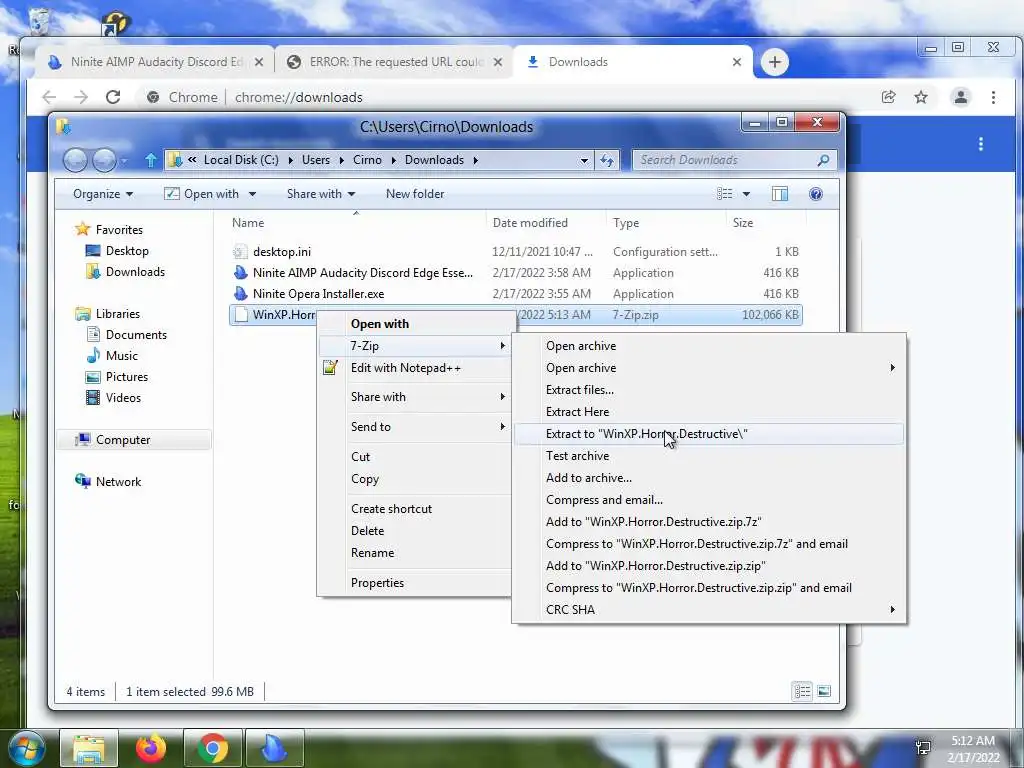Click the Explorer forward navigation arrow
The height and width of the screenshot is (768, 1024).
coord(104,160)
